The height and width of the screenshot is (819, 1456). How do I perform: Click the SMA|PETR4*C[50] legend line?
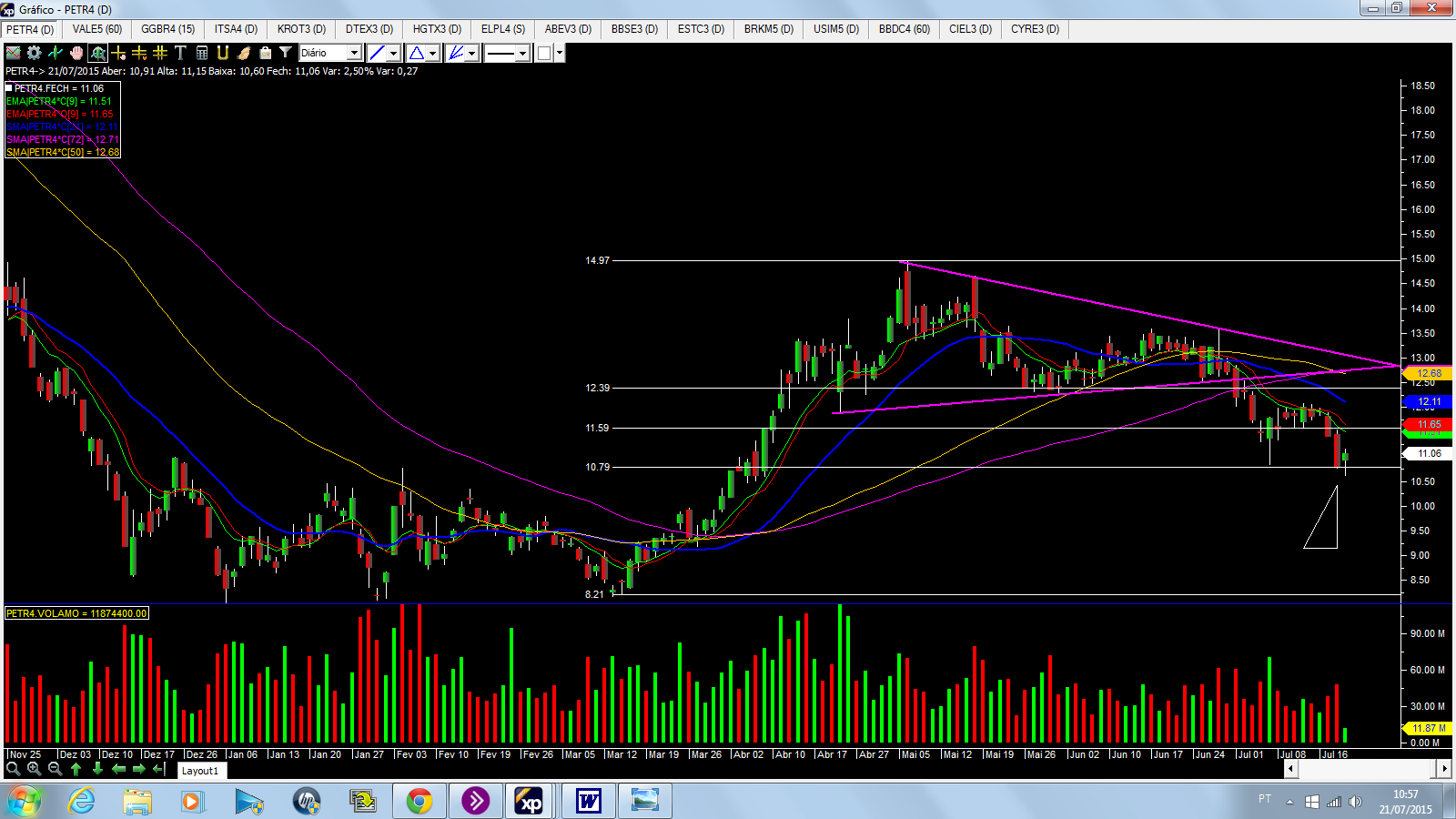point(62,152)
